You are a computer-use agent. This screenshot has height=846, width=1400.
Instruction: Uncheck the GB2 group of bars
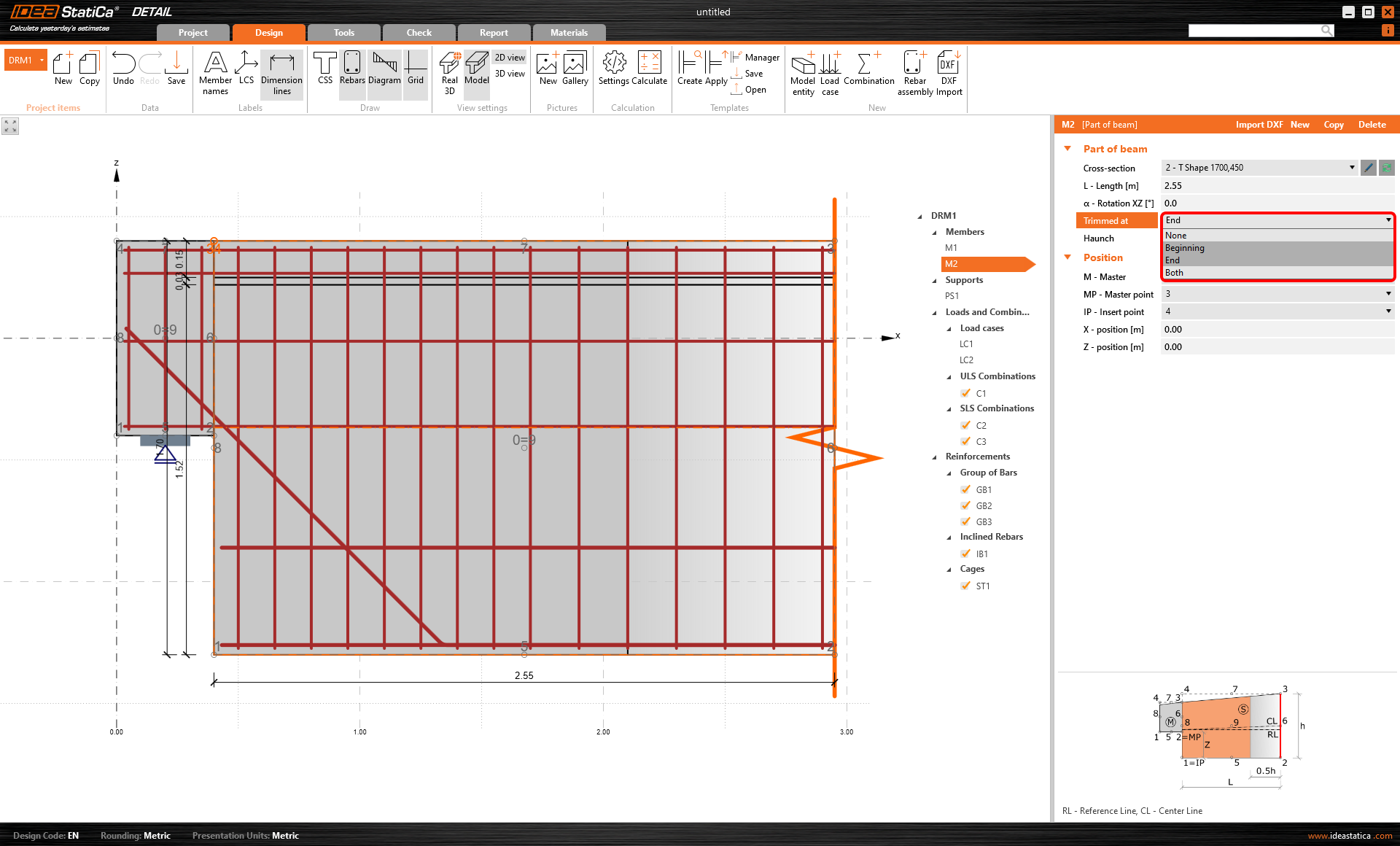pyautogui.click(x=965, y=505)
